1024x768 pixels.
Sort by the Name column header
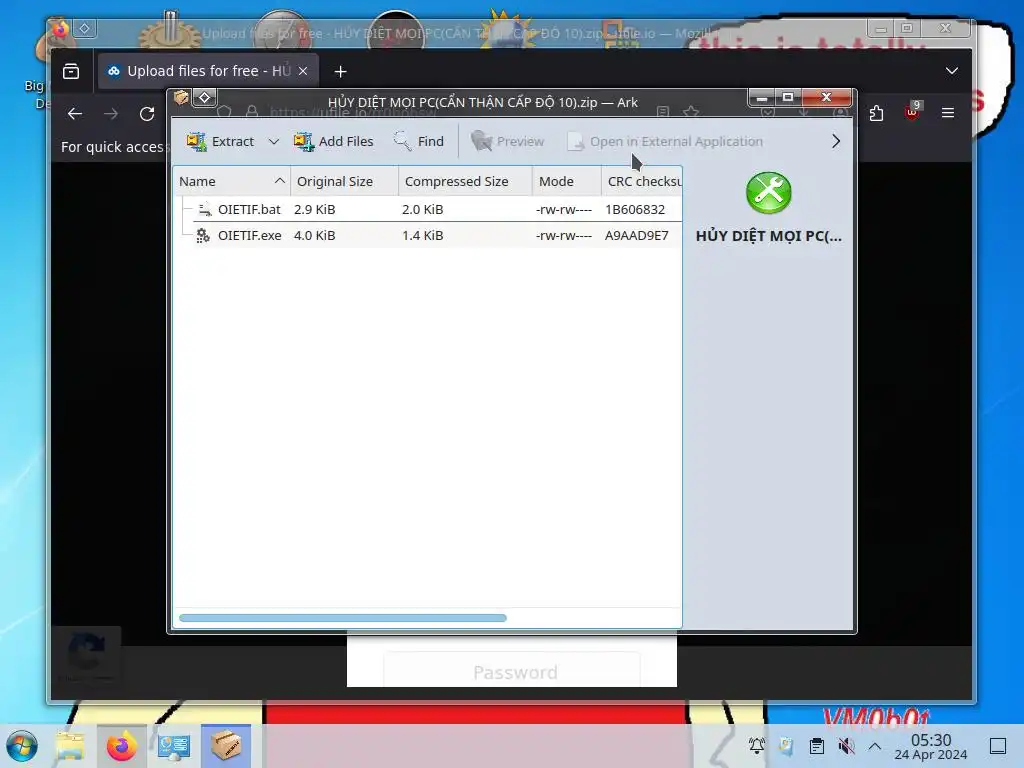point(232,182)
